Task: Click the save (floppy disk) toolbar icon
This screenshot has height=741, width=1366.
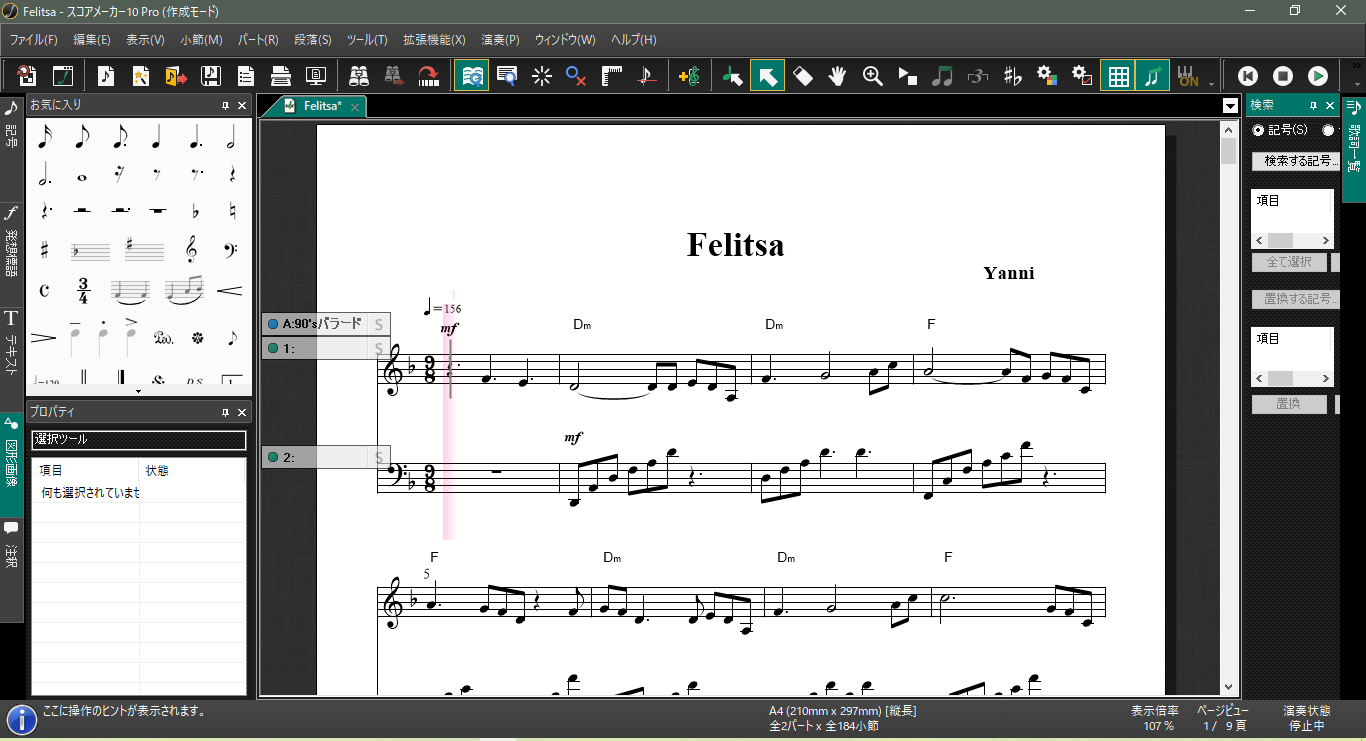Action: point(211,76)
